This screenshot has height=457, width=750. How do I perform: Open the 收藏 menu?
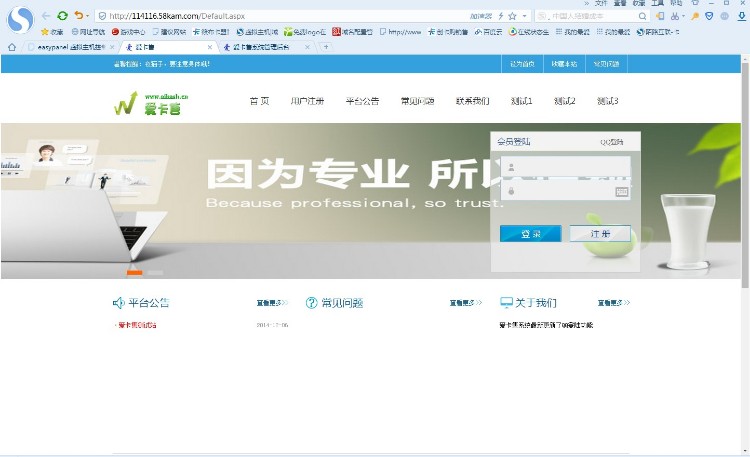pos(639,3)
